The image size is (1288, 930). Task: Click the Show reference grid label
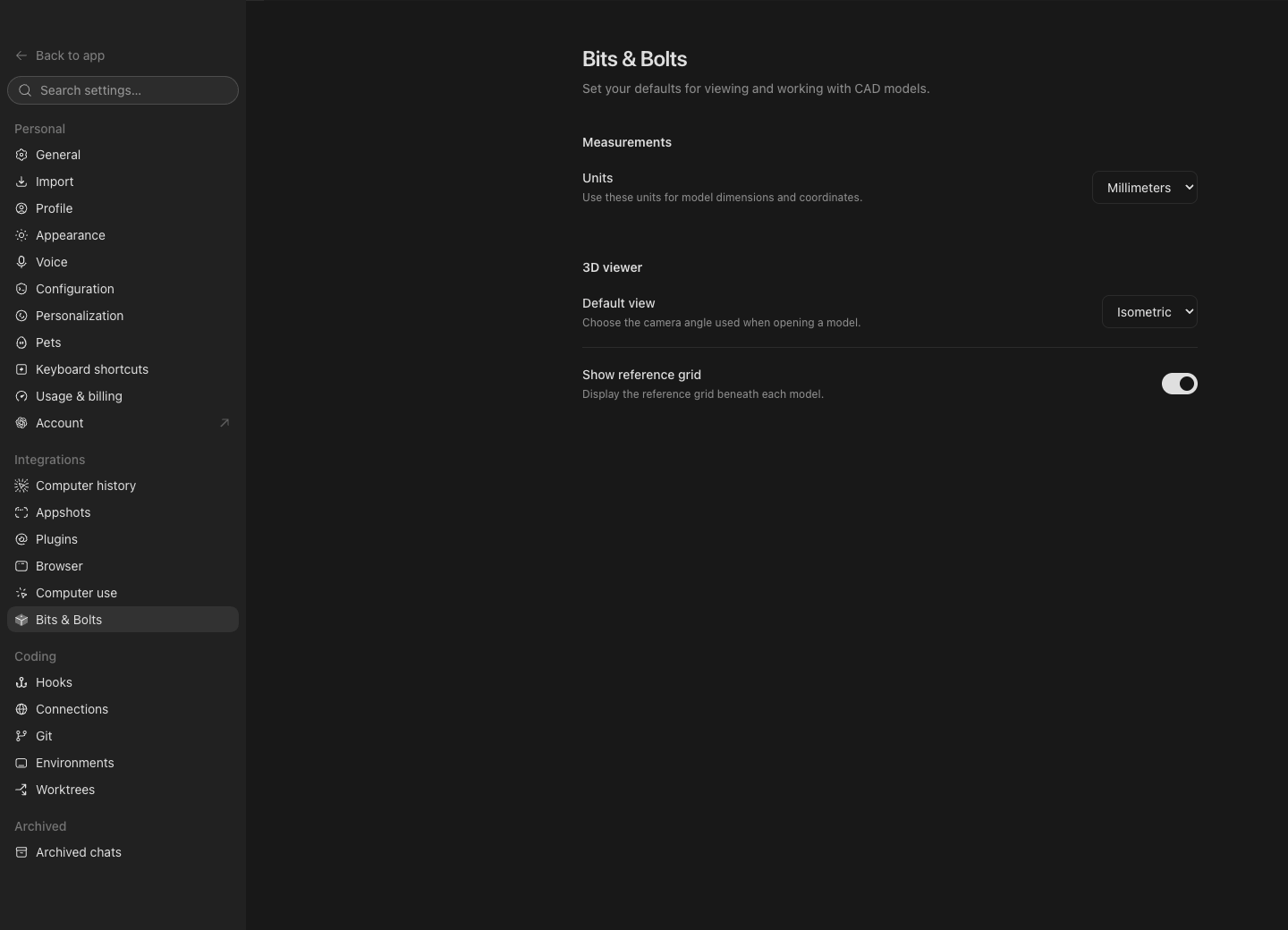[x=641, y=375]
